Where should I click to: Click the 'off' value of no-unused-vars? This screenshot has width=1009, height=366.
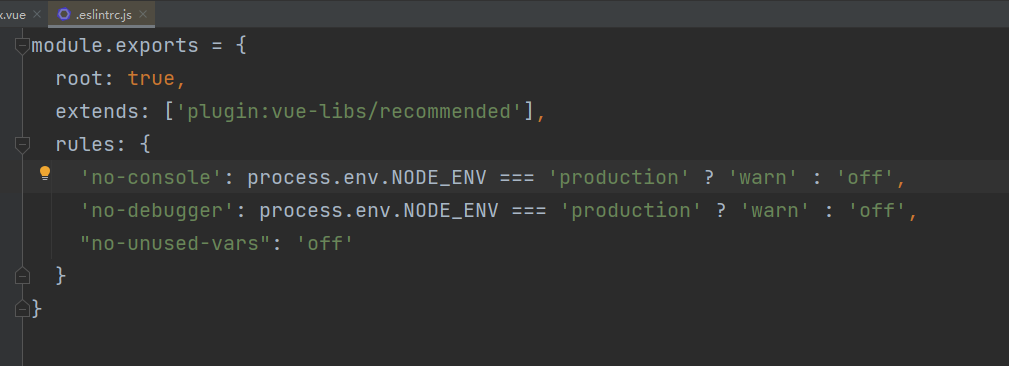pos(324,244)
